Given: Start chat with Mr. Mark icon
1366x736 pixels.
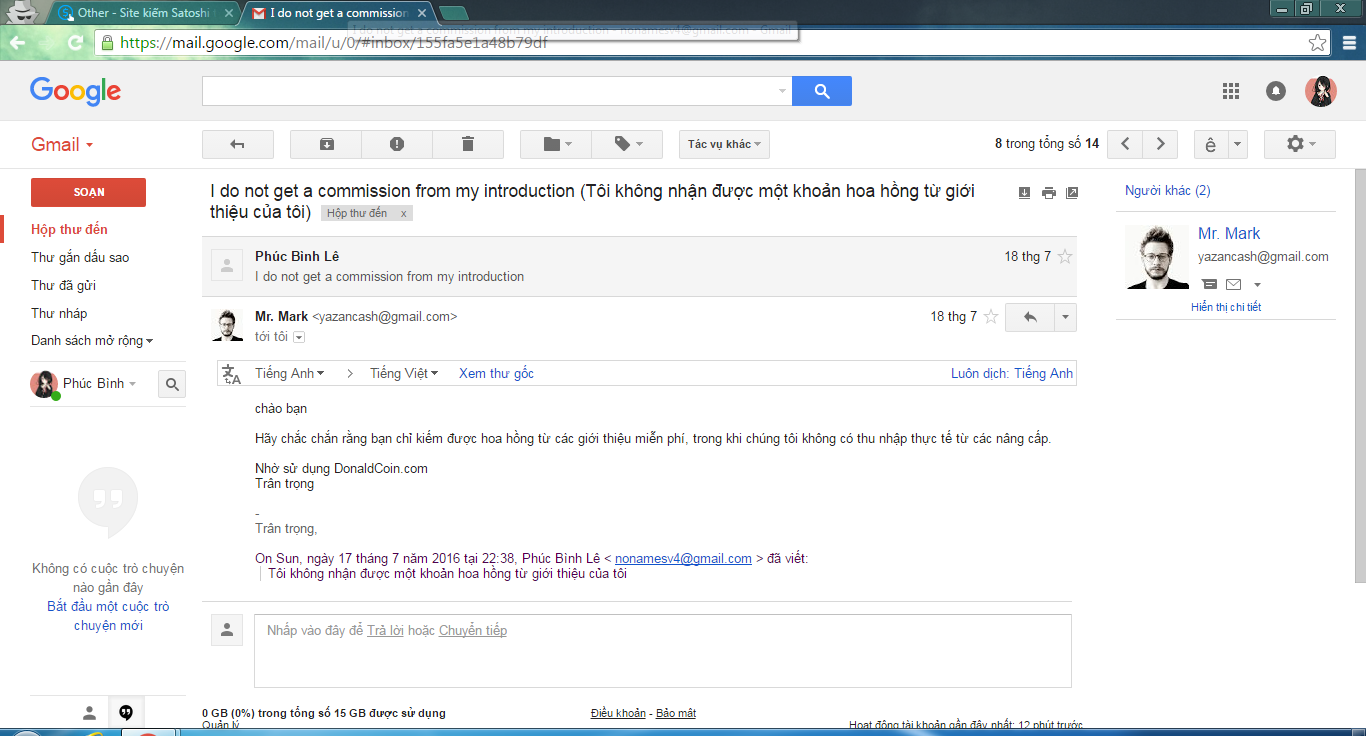Looking at the screenshot, I should [1209, 285].
